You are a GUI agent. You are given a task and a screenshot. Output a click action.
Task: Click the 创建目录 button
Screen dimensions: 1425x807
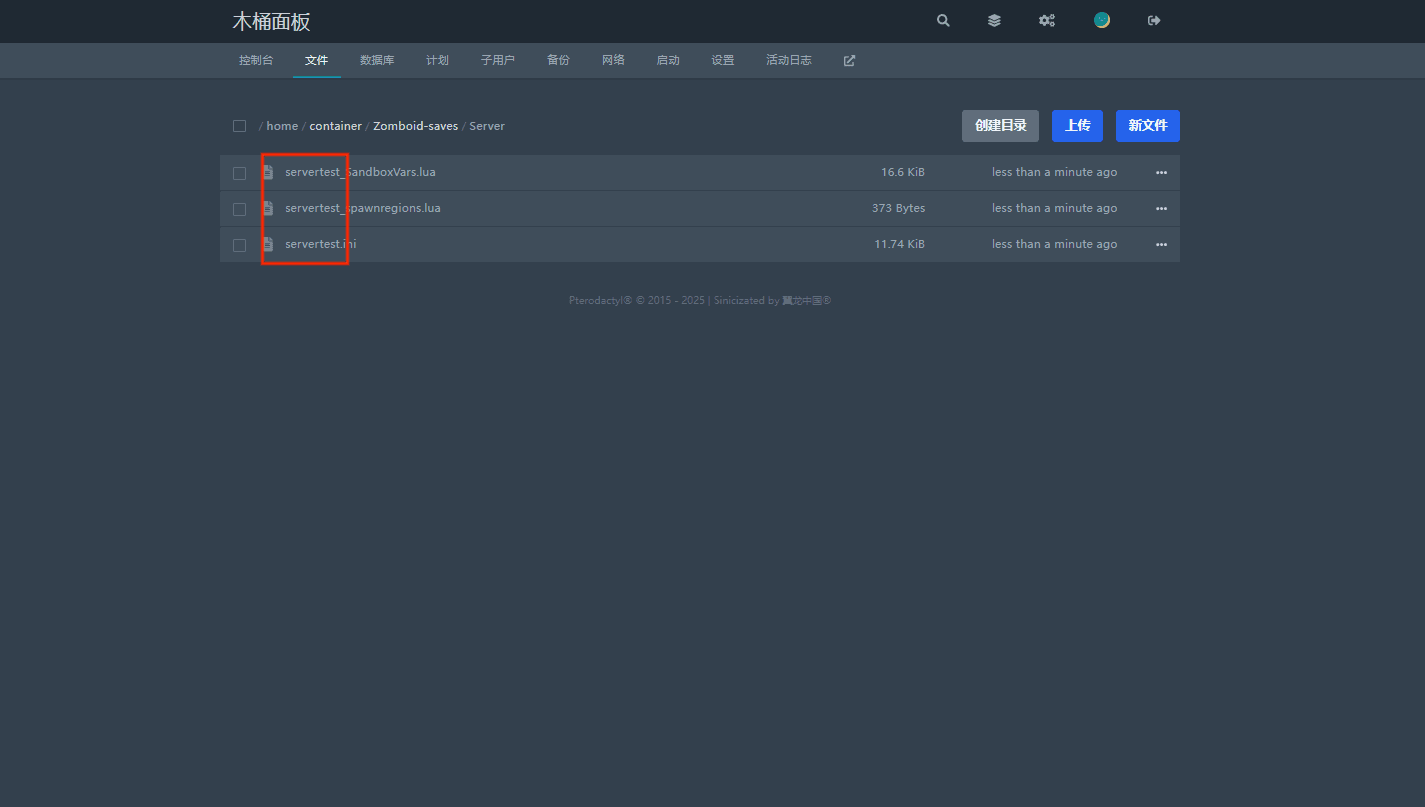tap(1000, 126)
